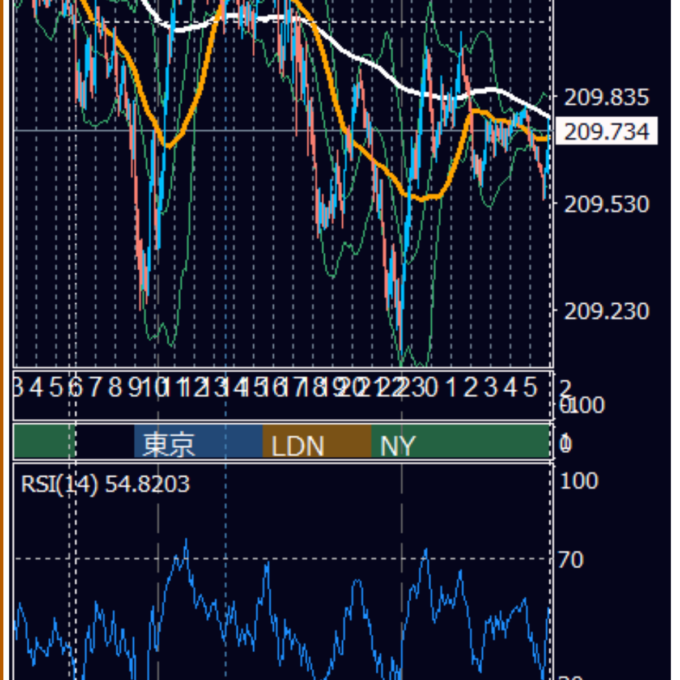This screenshot has width=680, height=680.
Task: Click the RSI 100 scale label
Action: 579,481
